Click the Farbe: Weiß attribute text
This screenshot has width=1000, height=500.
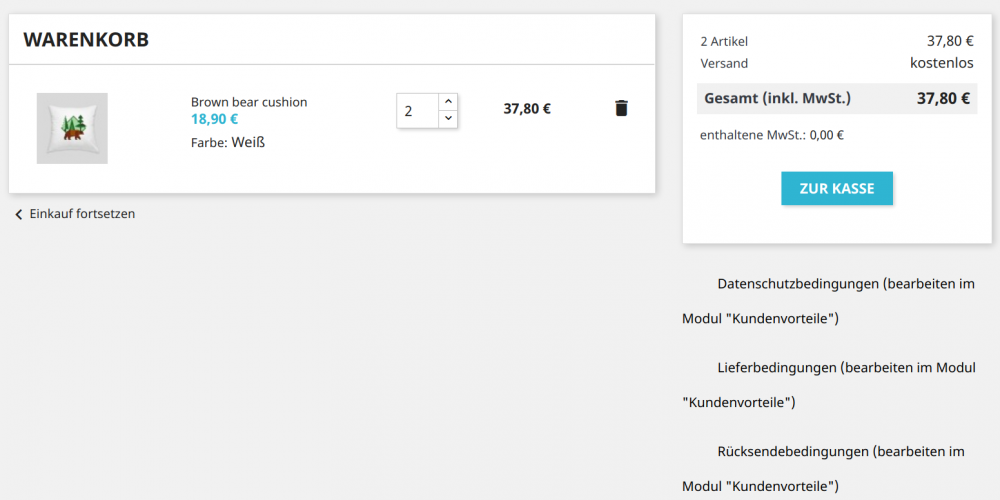228,143
